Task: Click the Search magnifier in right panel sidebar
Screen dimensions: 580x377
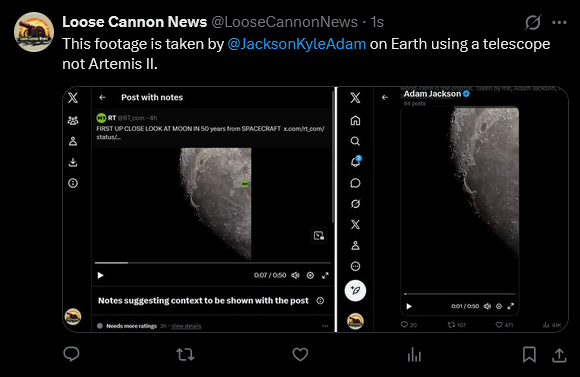Action: (x=355, y=141)
